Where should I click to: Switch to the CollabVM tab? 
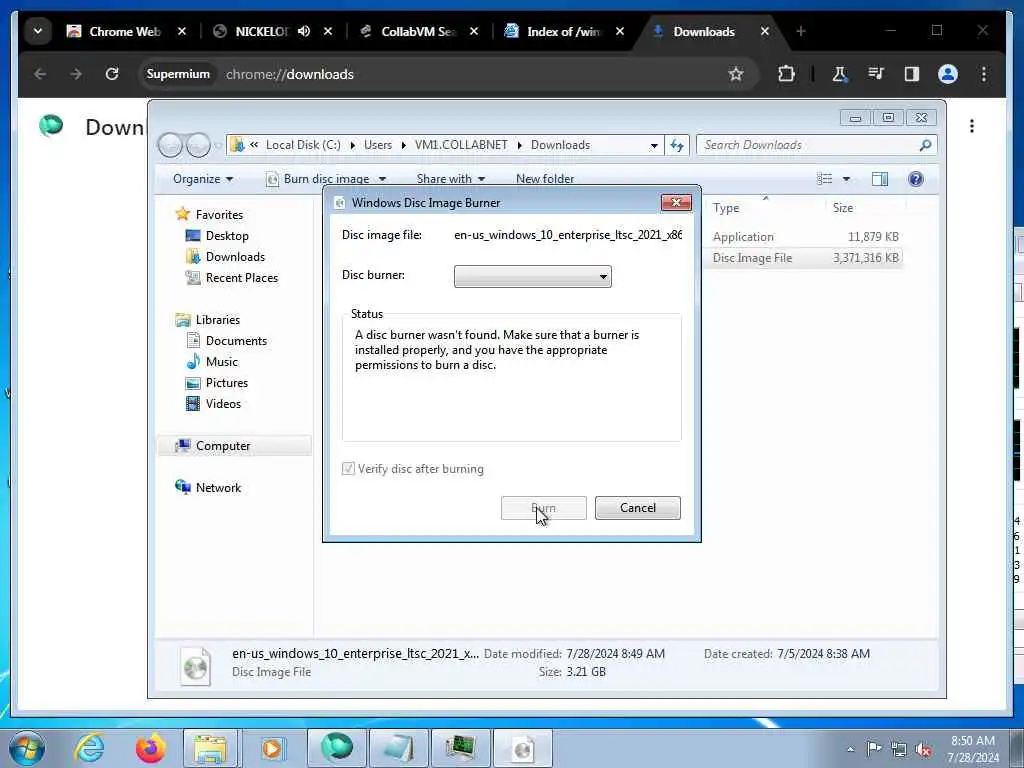click(x=418, y=31)
